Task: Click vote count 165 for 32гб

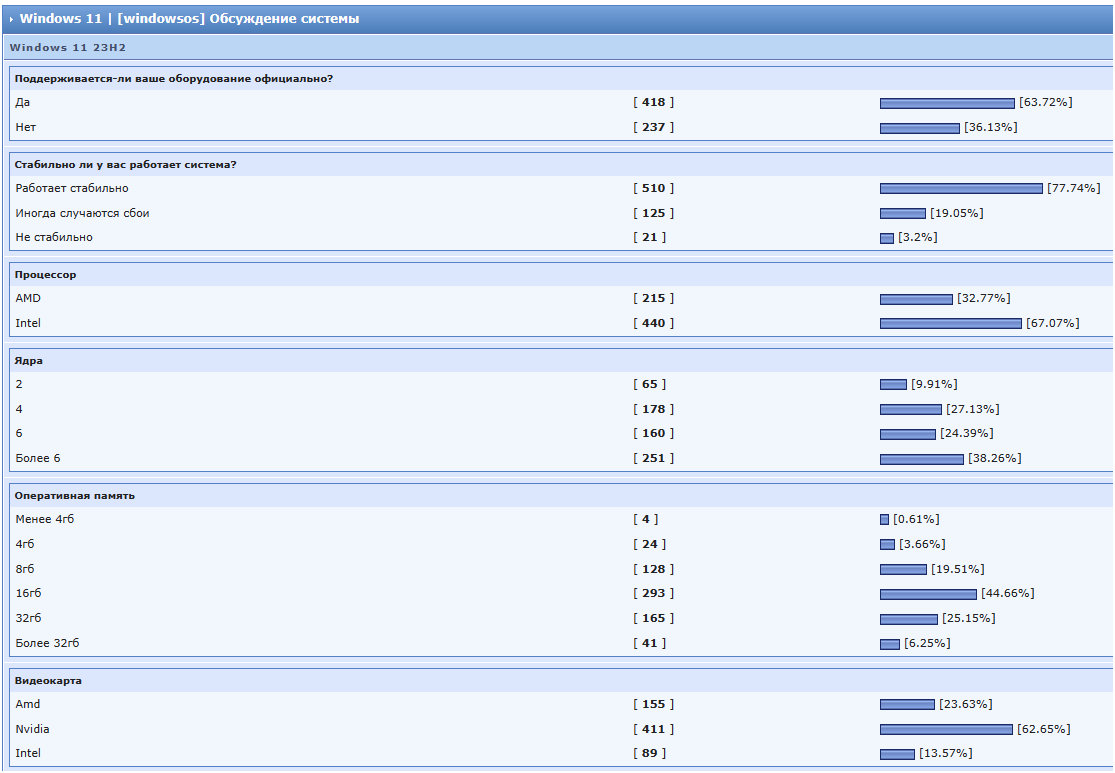Action: coord(653,619)
